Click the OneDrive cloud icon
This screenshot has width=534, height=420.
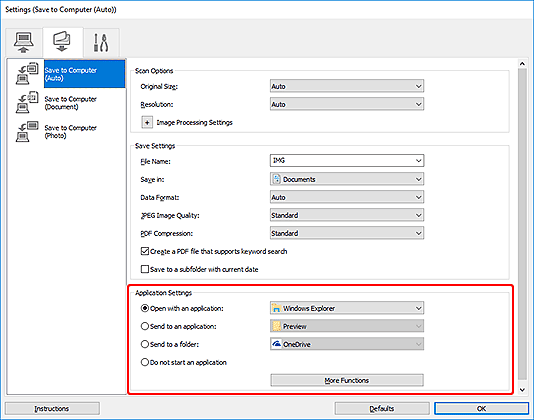coord(276,344)
